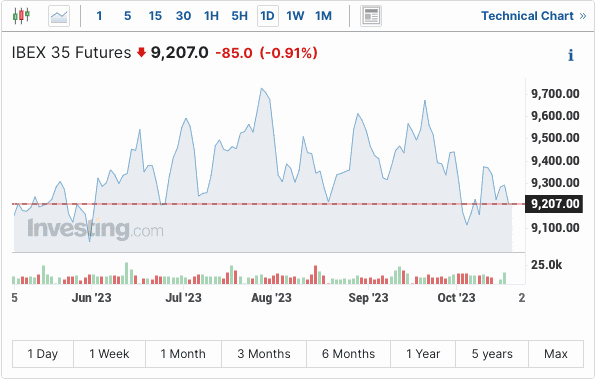Screen dimensions: 595x379
Task: Click the 25.0k volume label
Action: coord(546,264)
